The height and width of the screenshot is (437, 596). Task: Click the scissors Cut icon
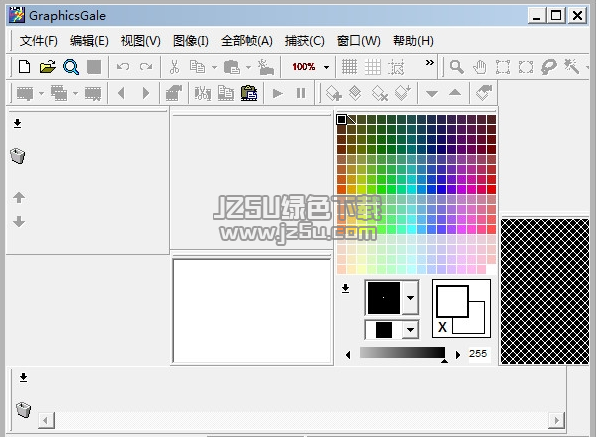click(x=174, y=67)
